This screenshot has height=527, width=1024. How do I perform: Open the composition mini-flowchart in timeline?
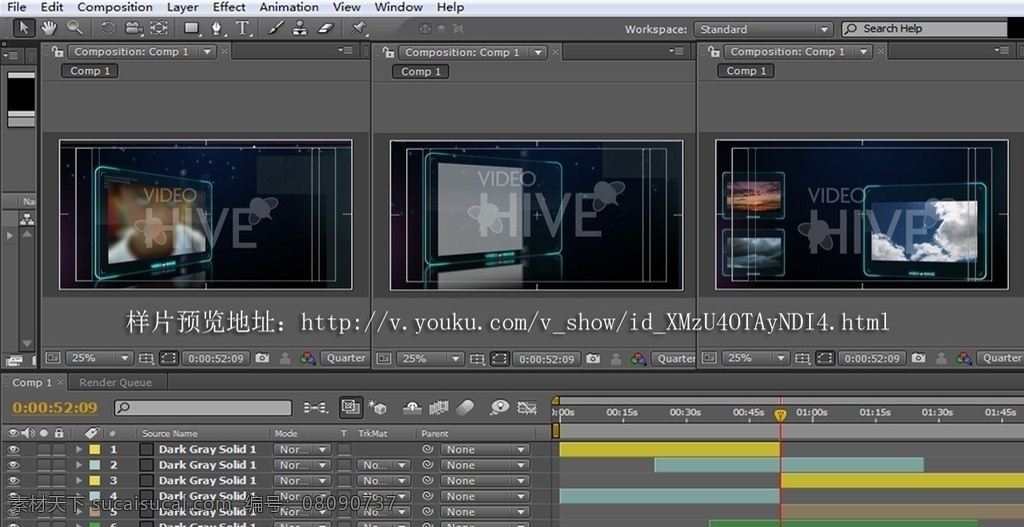pyautogui.click(x=316, y=408)
